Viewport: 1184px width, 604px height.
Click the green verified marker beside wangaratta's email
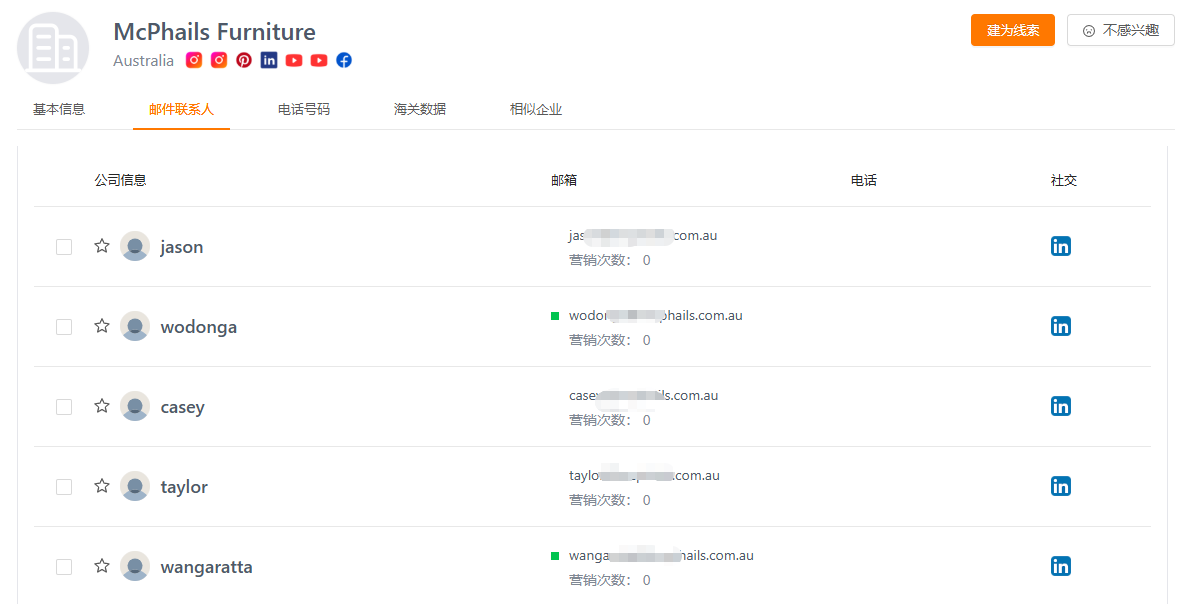click(555, 556)
